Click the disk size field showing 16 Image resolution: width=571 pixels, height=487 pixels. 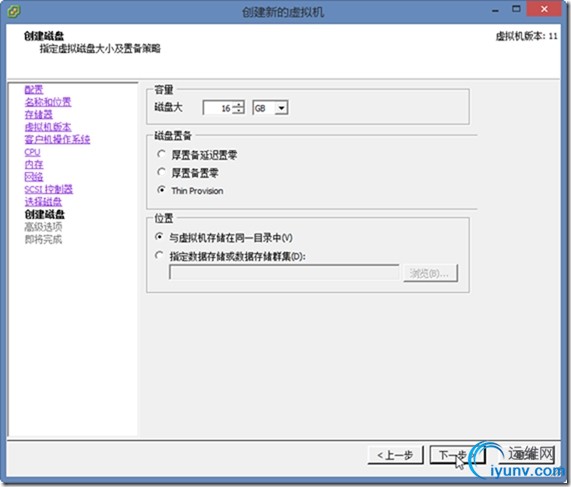pyautogui.click(x=218, y=108)
